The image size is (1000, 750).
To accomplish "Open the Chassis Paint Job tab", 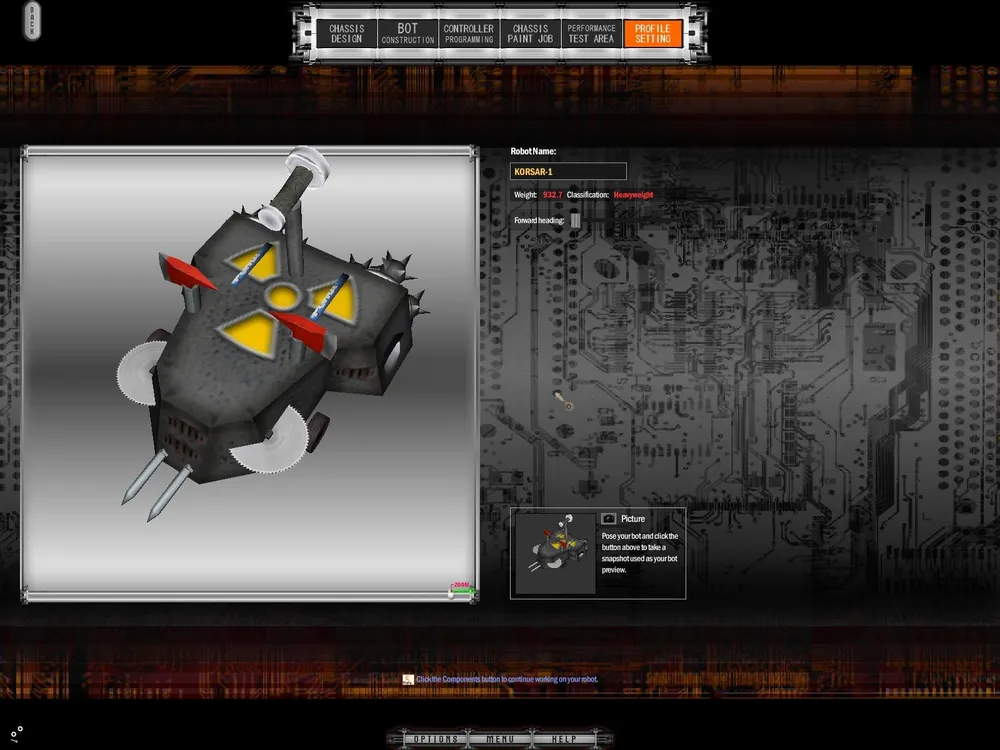I will (530, 34).
